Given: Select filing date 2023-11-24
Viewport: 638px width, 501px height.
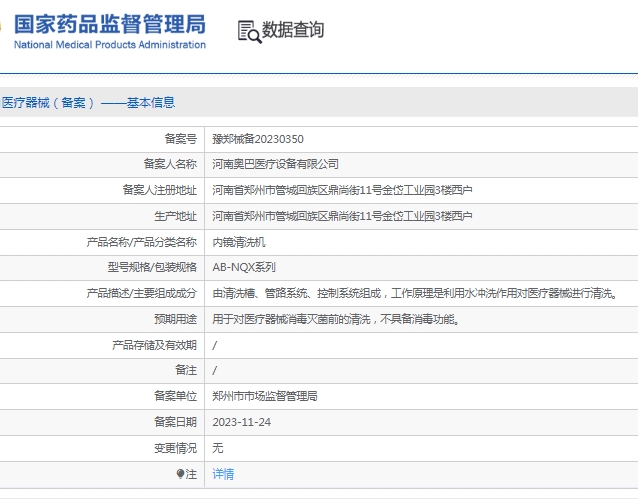Looking at the screenshot, I should pyautogui.click(x=242, y=422).
